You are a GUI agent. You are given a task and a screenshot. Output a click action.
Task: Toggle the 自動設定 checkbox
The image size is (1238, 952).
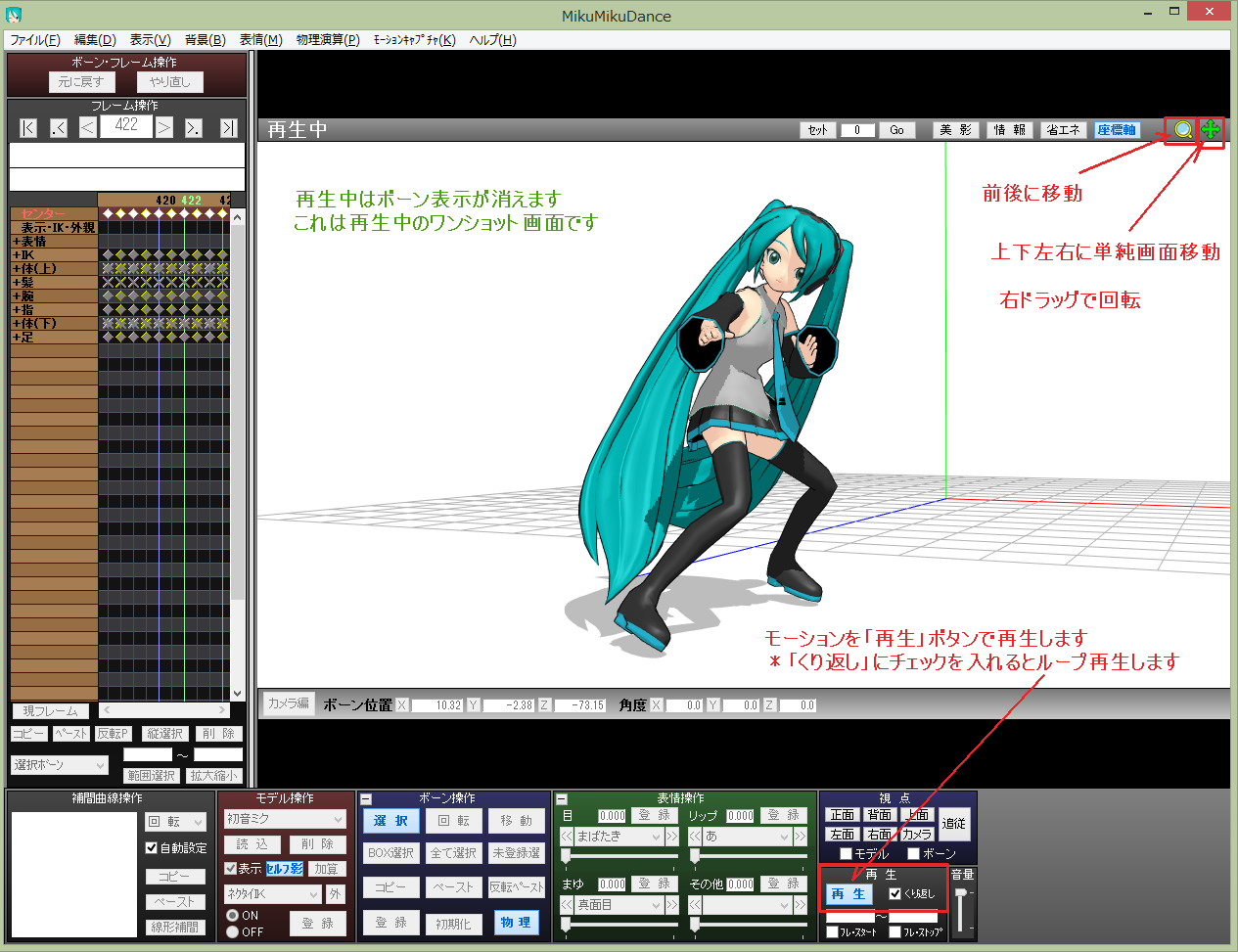152,848
